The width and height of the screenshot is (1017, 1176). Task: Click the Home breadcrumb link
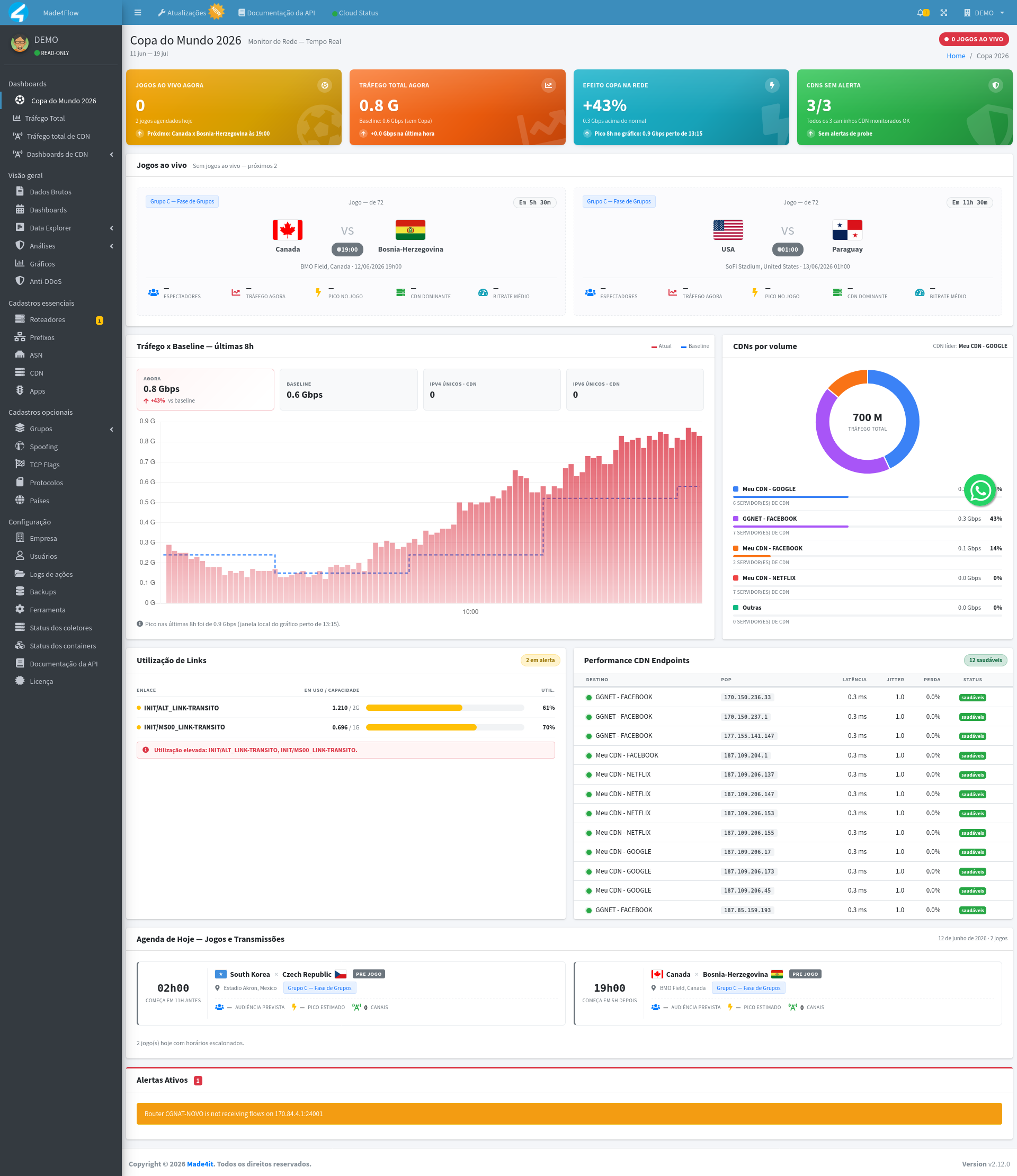tap(956, 56)
